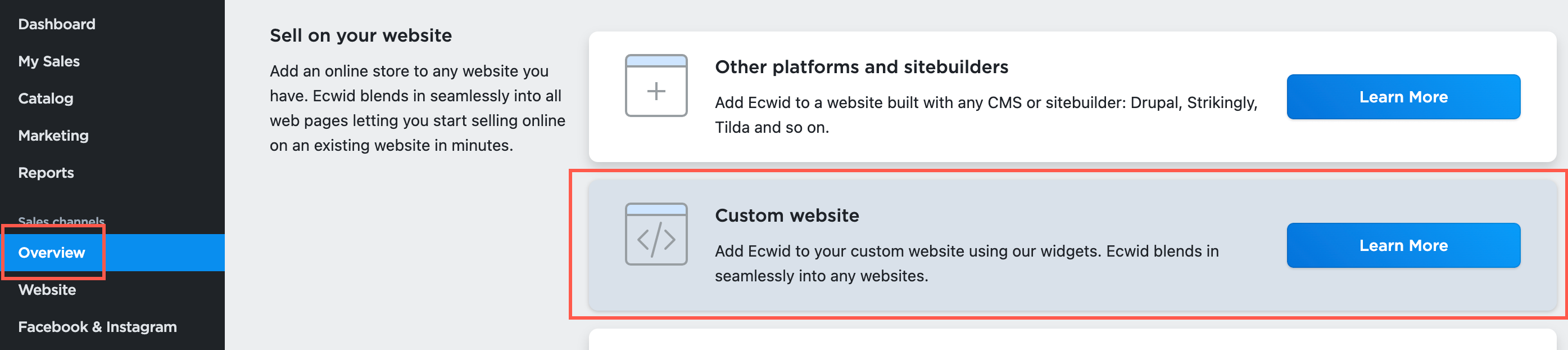Open the Catalog section

[x=46, y=99]
